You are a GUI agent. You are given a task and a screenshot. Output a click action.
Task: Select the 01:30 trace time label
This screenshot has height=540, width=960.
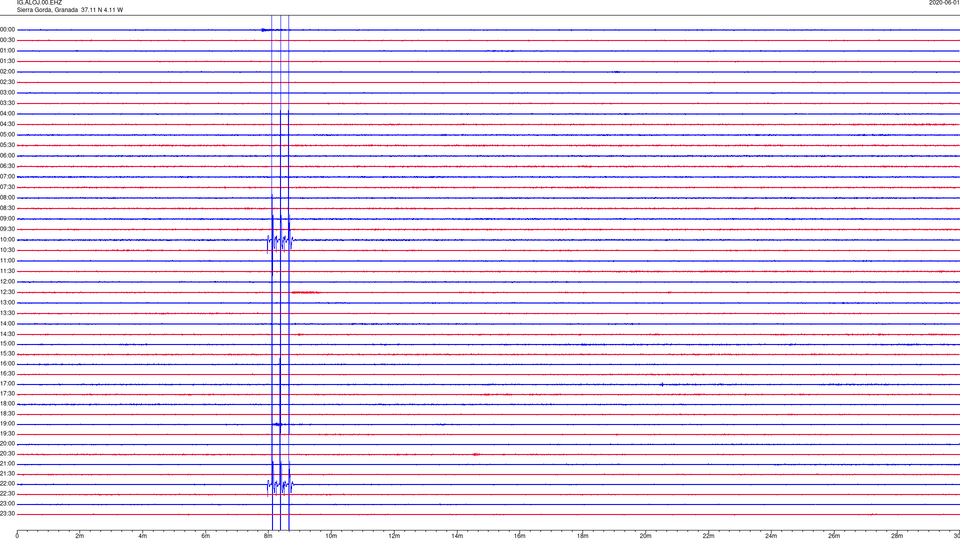coord(7,61)
